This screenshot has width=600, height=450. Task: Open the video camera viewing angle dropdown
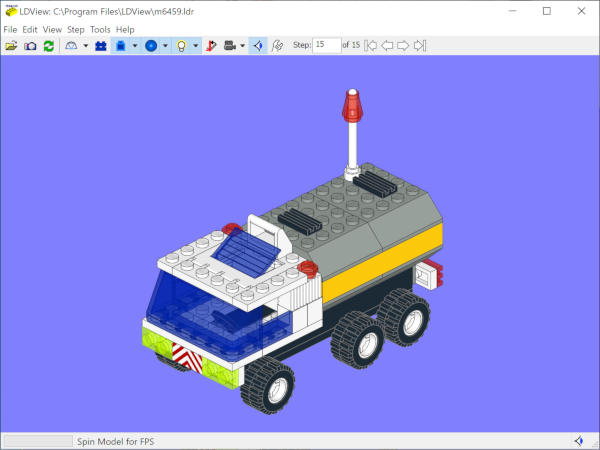[x=243, y=46]
